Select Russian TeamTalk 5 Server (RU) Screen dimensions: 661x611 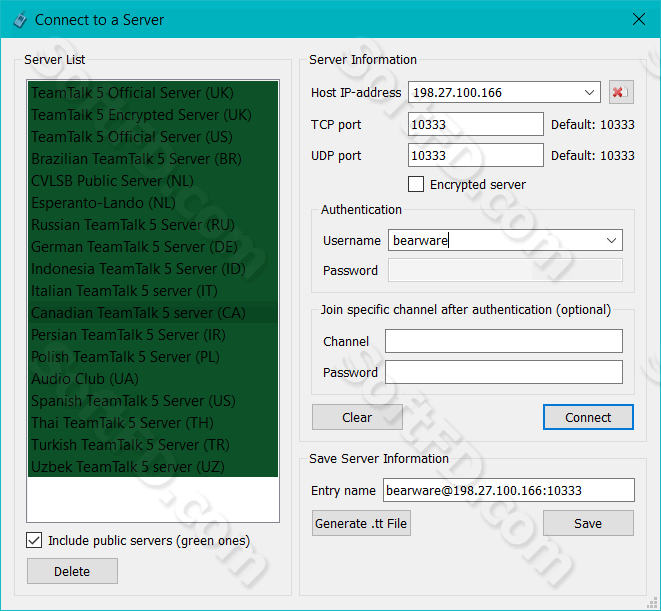[x=153, y=225]
